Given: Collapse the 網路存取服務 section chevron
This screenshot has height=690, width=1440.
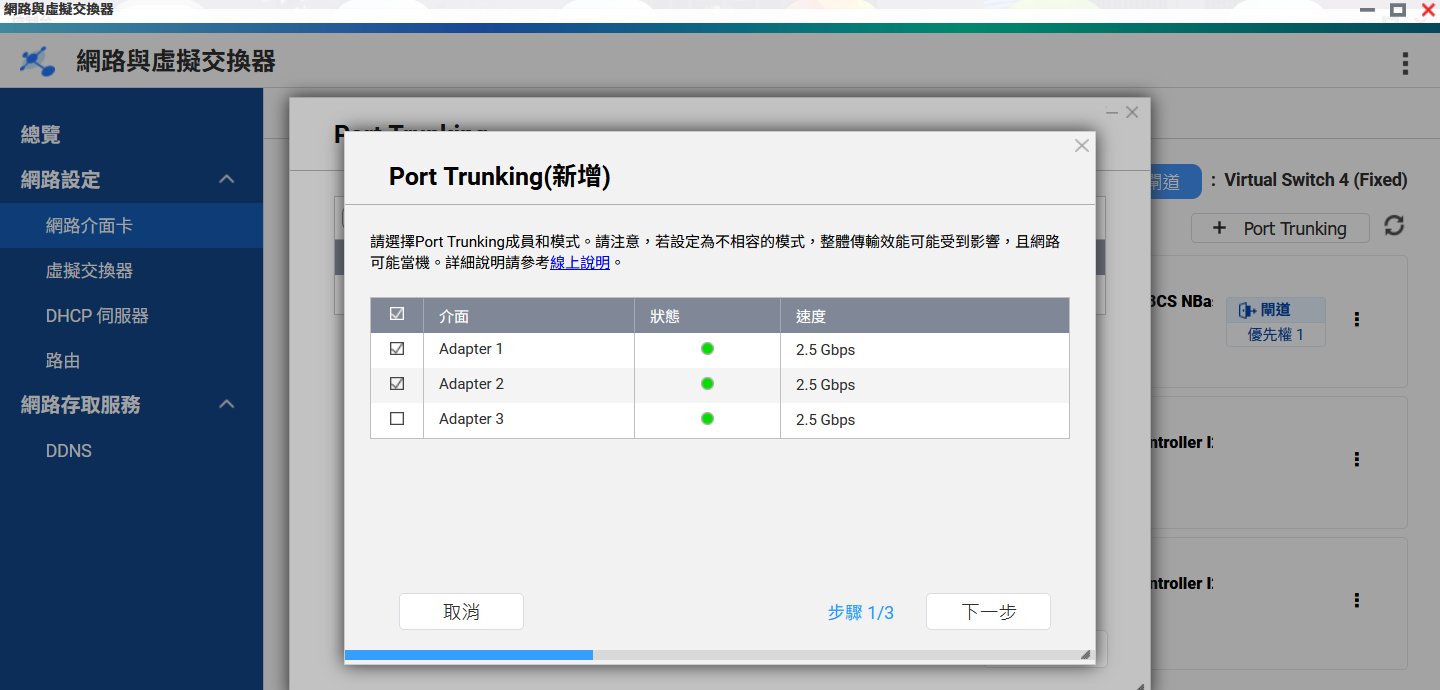Looking at the screenshot, I should pyautogui.click(x=227, y=405).
